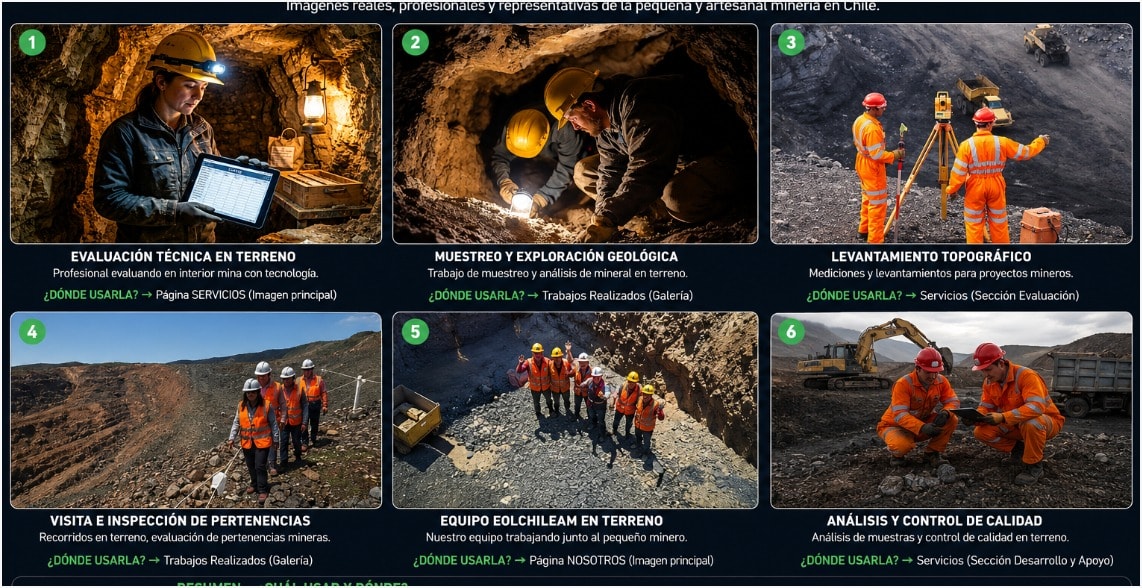Select title 'ANÁLISIS Y CONTROL DE CALIDAD'
1142x588 pixels.
[x=934, y=521]
